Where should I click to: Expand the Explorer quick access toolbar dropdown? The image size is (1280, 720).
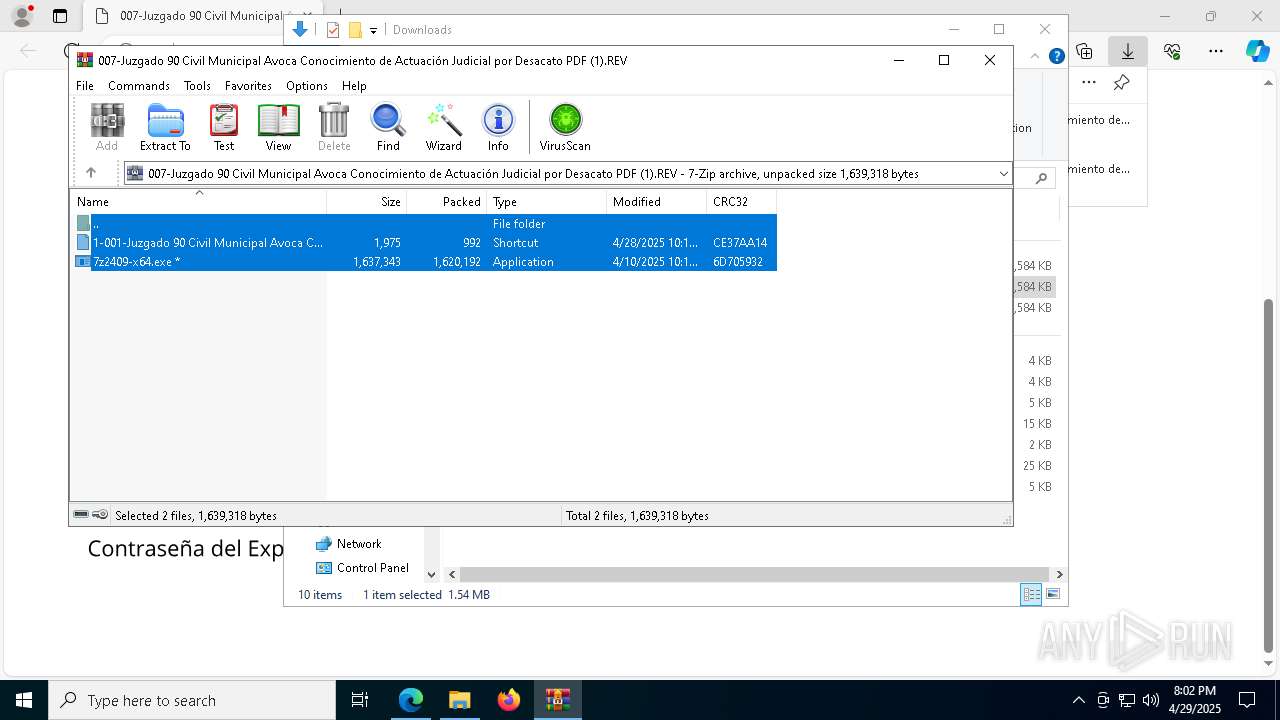(x=373, y=30)
